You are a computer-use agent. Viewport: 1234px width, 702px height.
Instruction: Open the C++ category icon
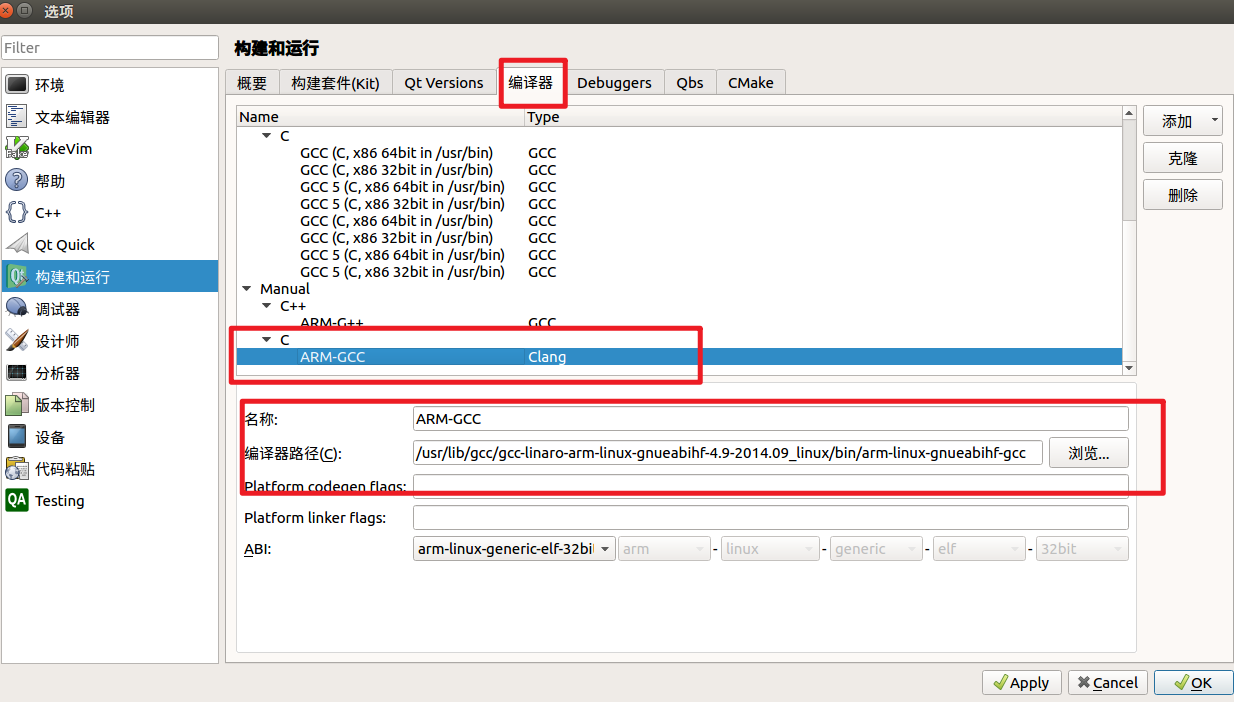[x=18, y=213]
